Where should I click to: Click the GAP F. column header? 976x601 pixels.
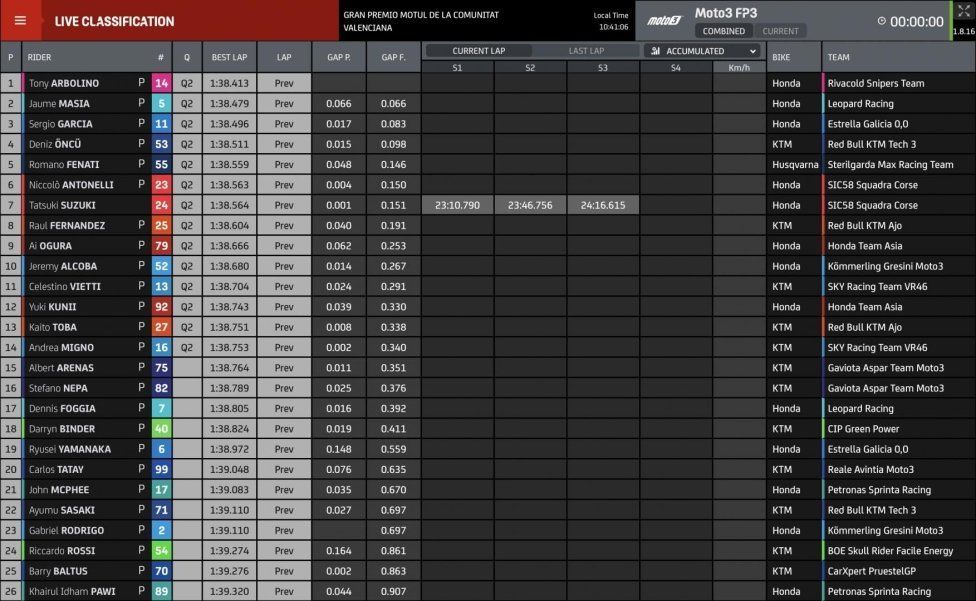(393, 57)
